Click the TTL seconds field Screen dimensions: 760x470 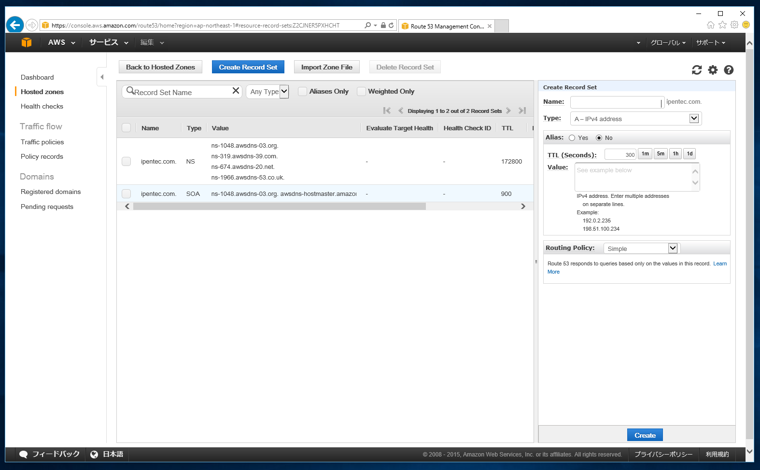point(620,155)
